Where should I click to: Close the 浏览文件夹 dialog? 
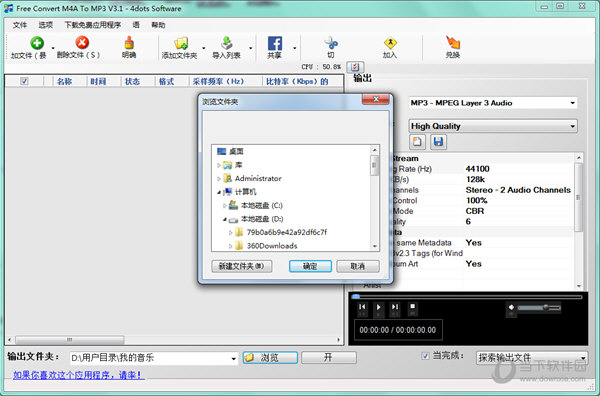(x=376, y=99)
